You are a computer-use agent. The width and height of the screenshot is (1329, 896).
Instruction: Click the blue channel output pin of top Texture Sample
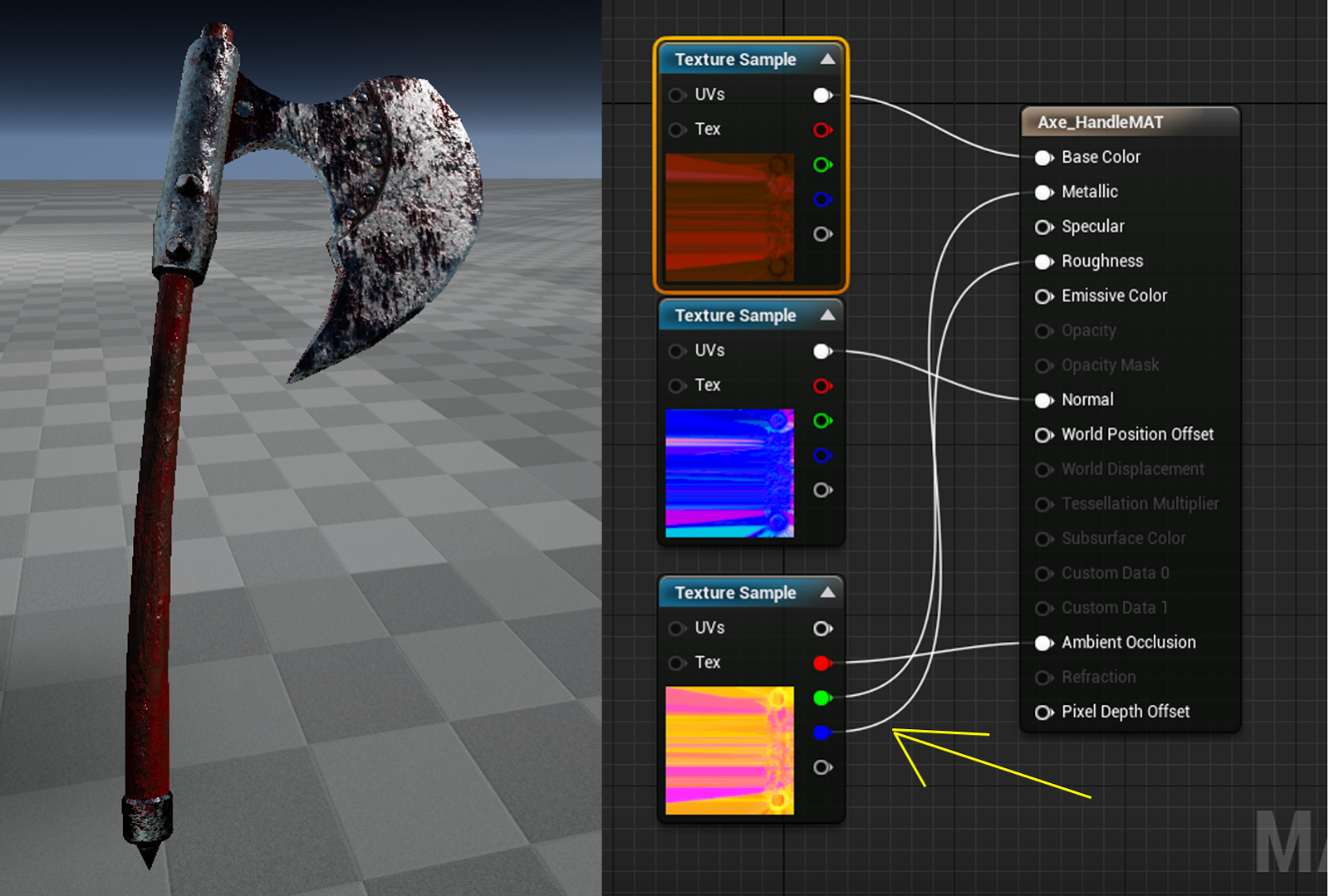point(822,199)
